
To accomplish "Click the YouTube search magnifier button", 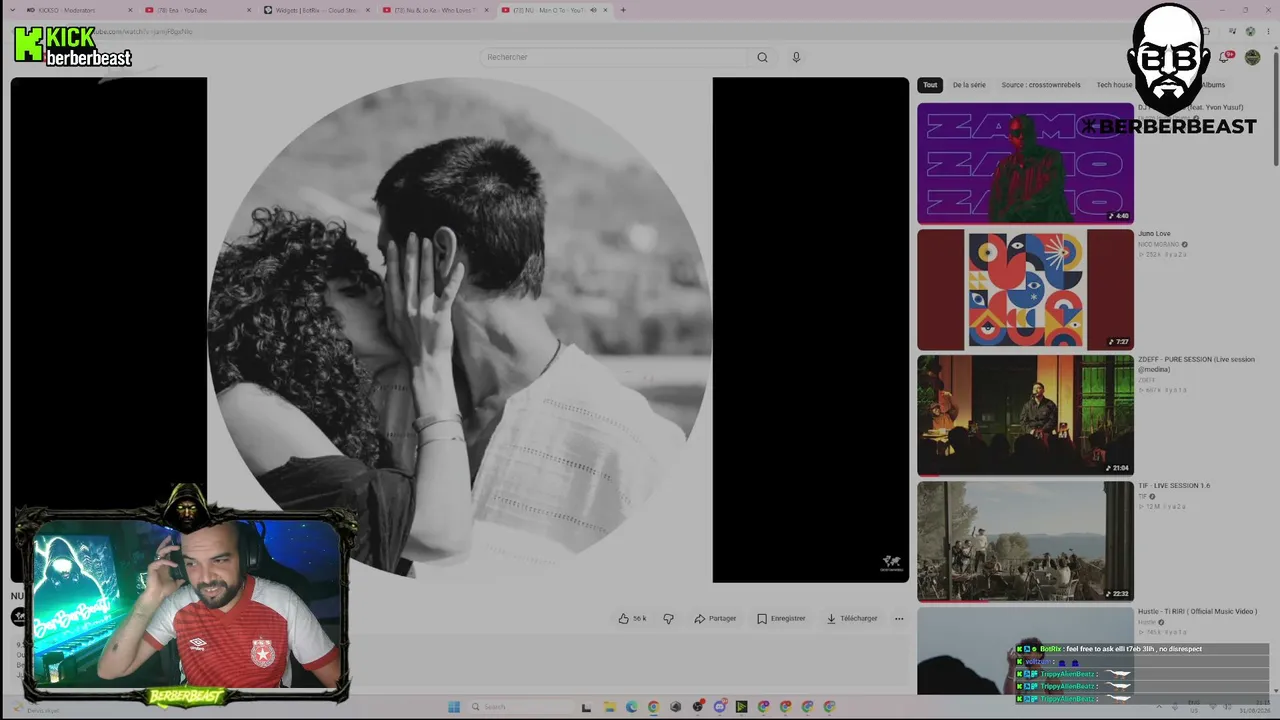I will tap(762, 57).
